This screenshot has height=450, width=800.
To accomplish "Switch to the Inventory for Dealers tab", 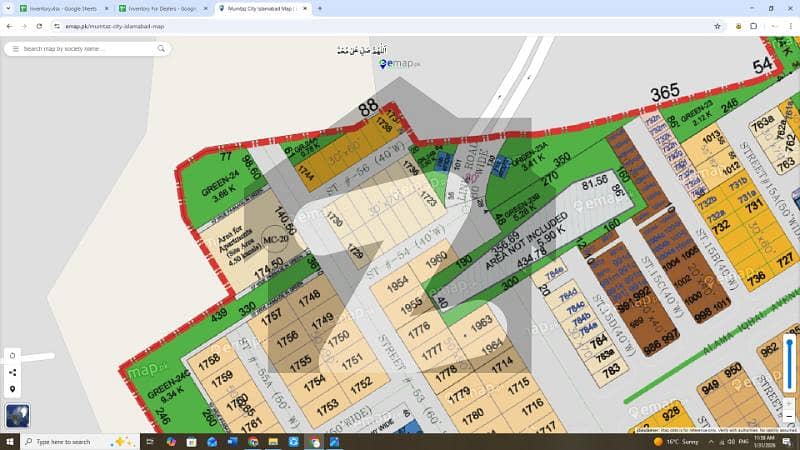I will click(x=155, y=8).
